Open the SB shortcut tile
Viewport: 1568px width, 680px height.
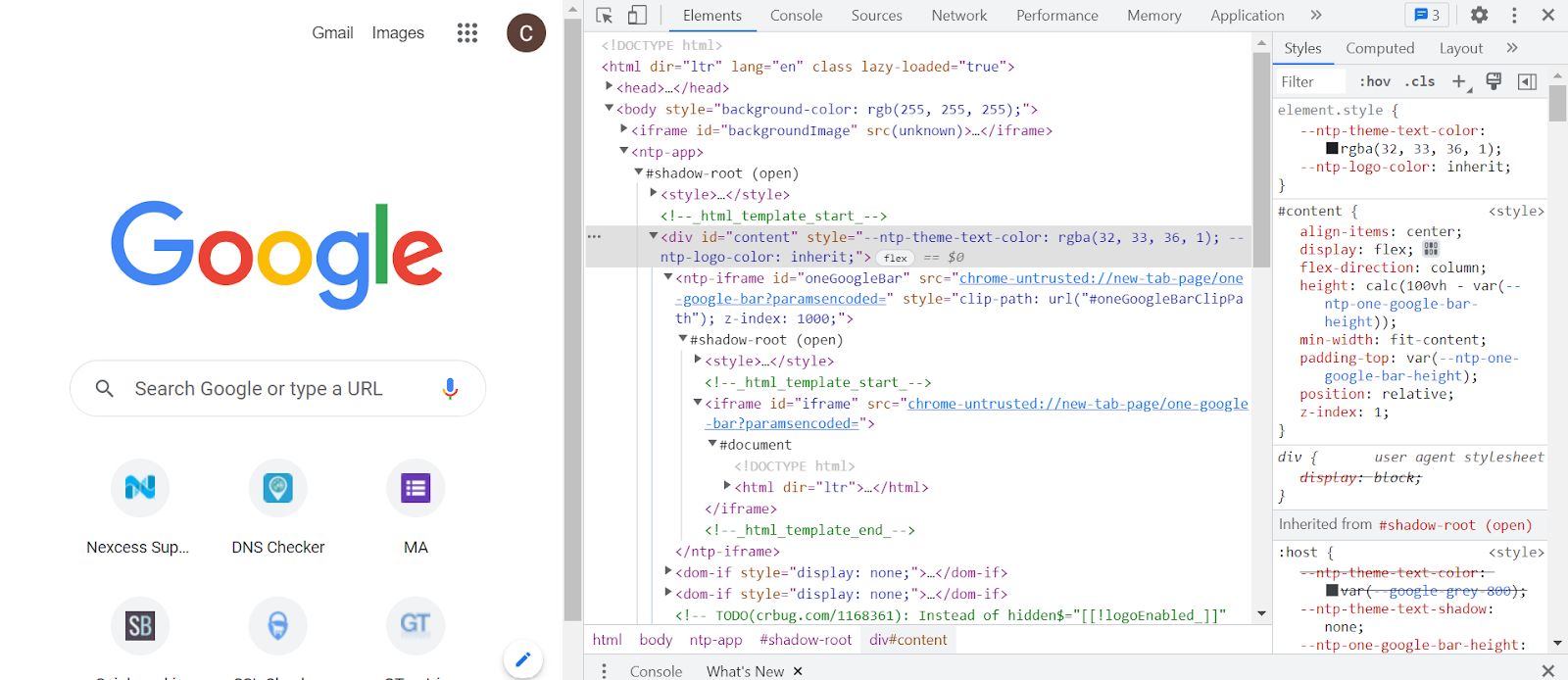[139, 625]
